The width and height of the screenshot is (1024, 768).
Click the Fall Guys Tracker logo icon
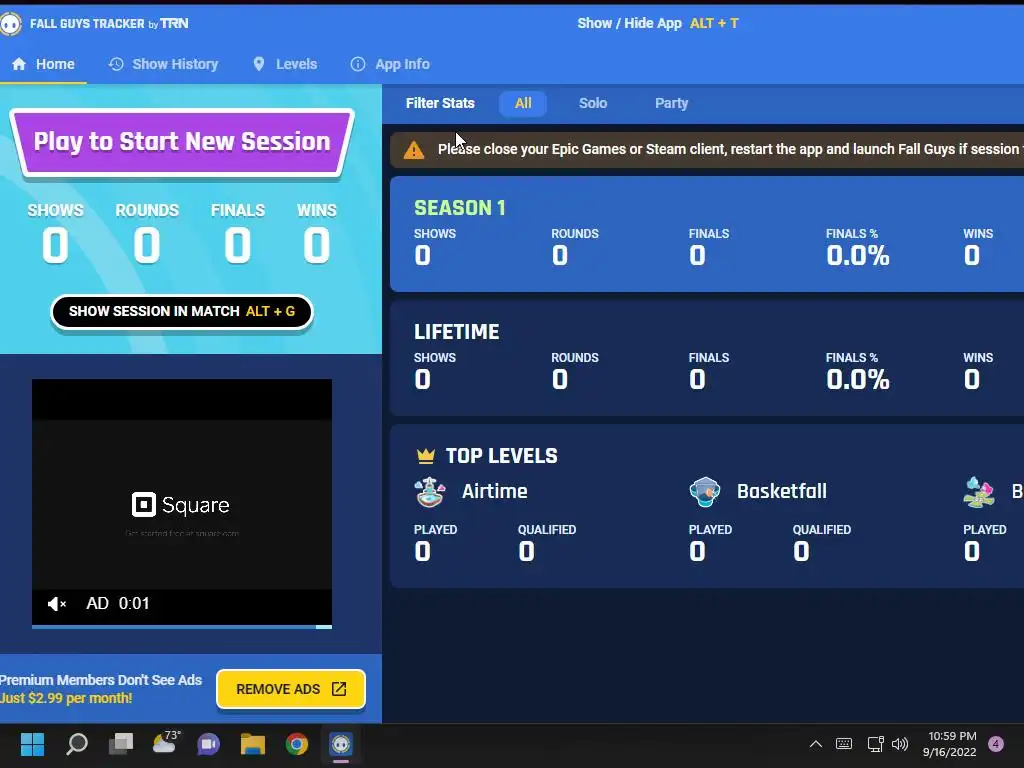tap(10, 24)
